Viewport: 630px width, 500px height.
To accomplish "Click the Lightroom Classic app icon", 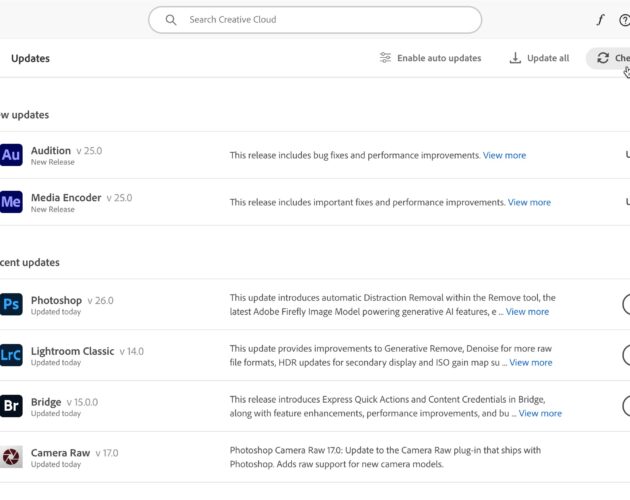I will click(11, 355).
